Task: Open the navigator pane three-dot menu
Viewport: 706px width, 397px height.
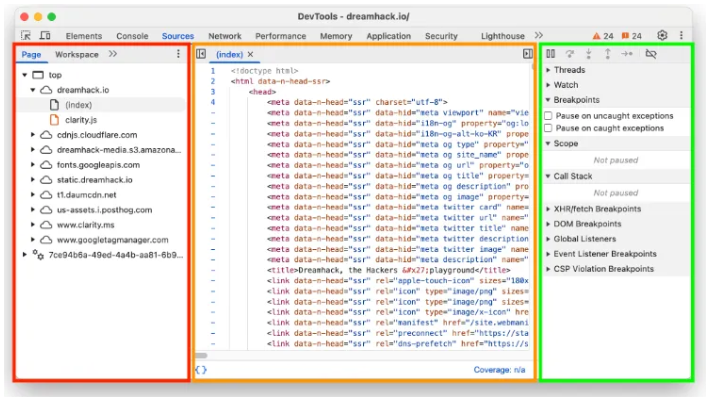Action: 178,54
